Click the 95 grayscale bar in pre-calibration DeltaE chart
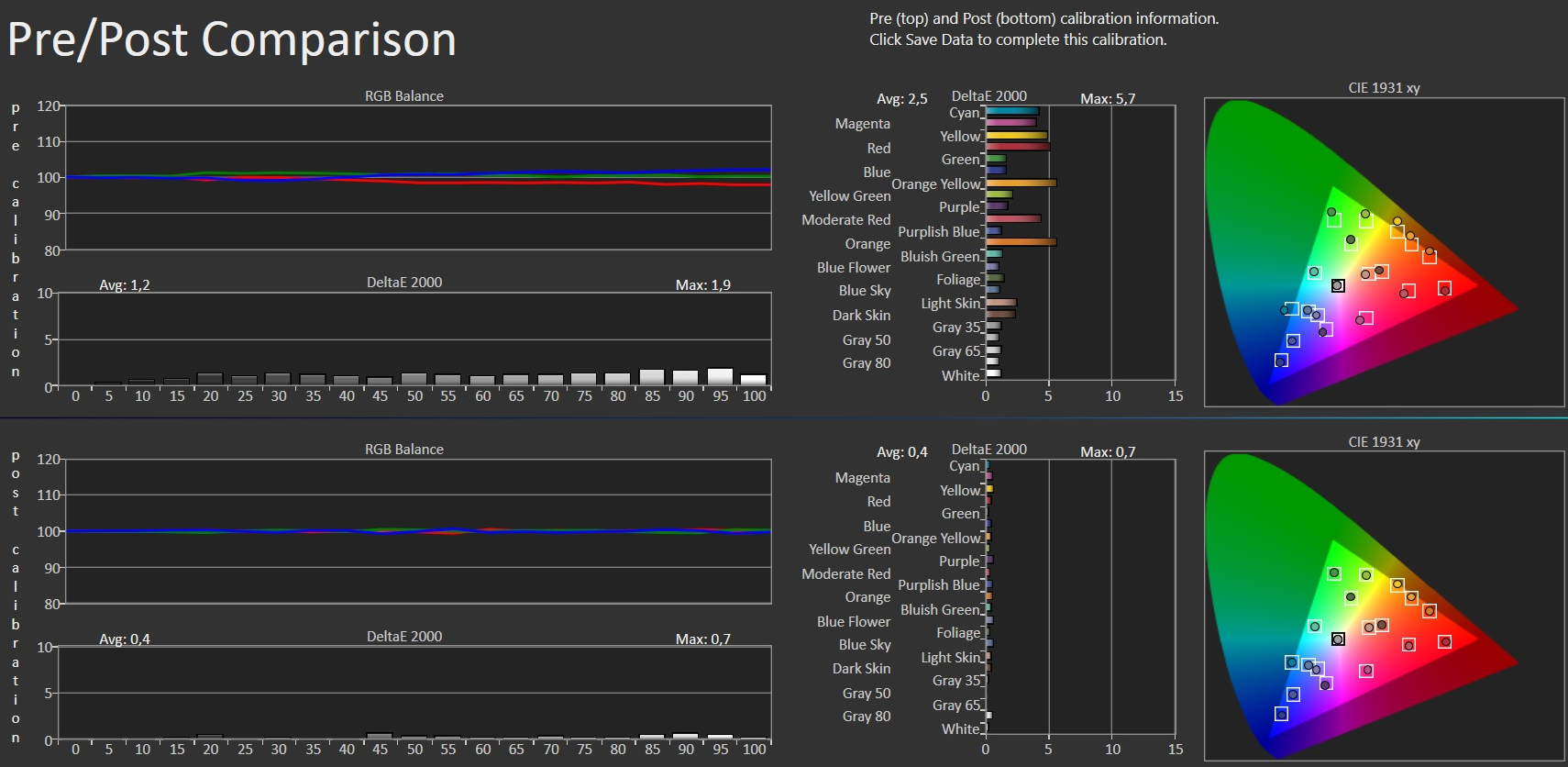This screenshot has width=1568, height=767. pyautogui.click(x=720, y=376)
